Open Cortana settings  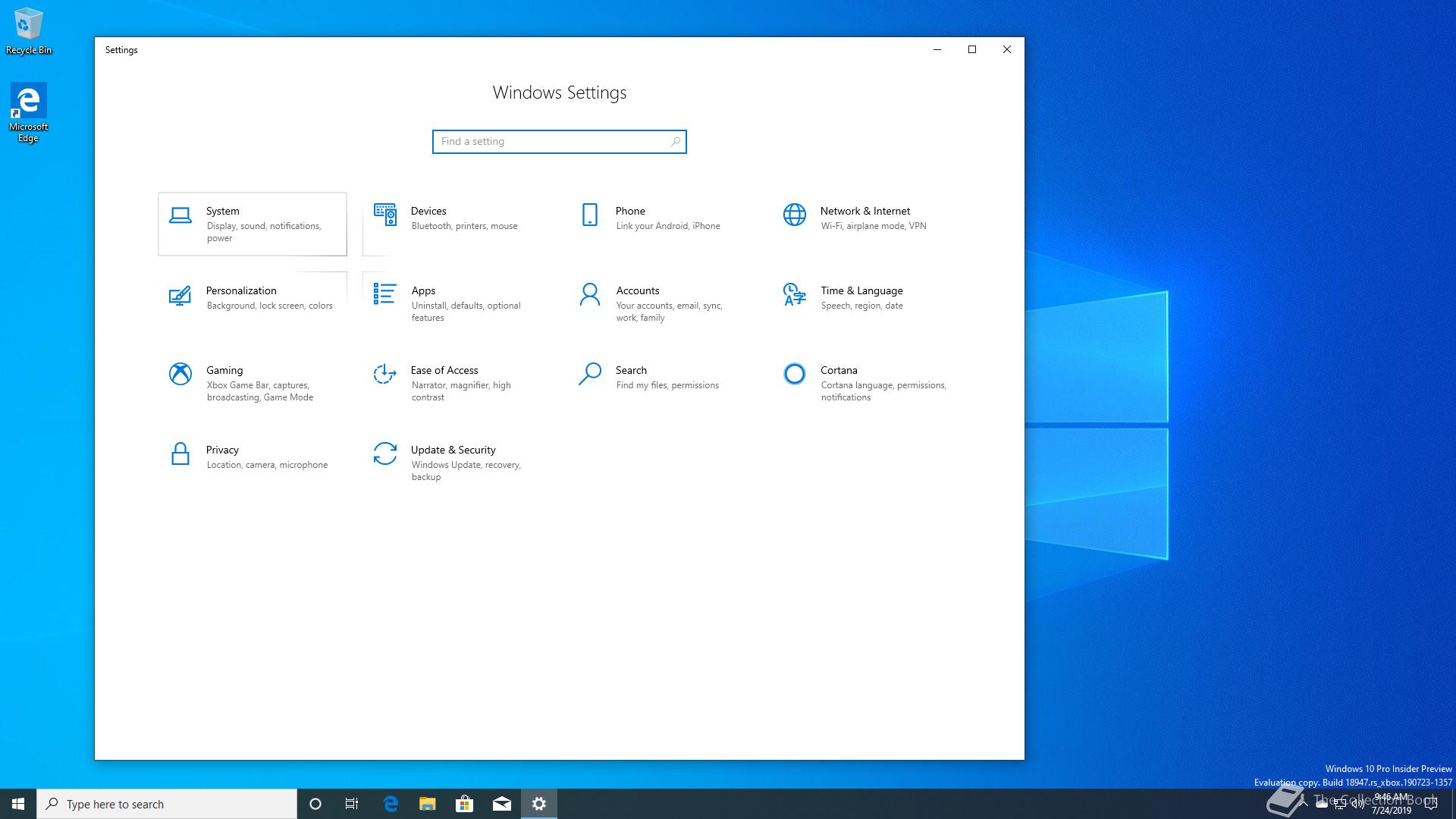(867, 383)
